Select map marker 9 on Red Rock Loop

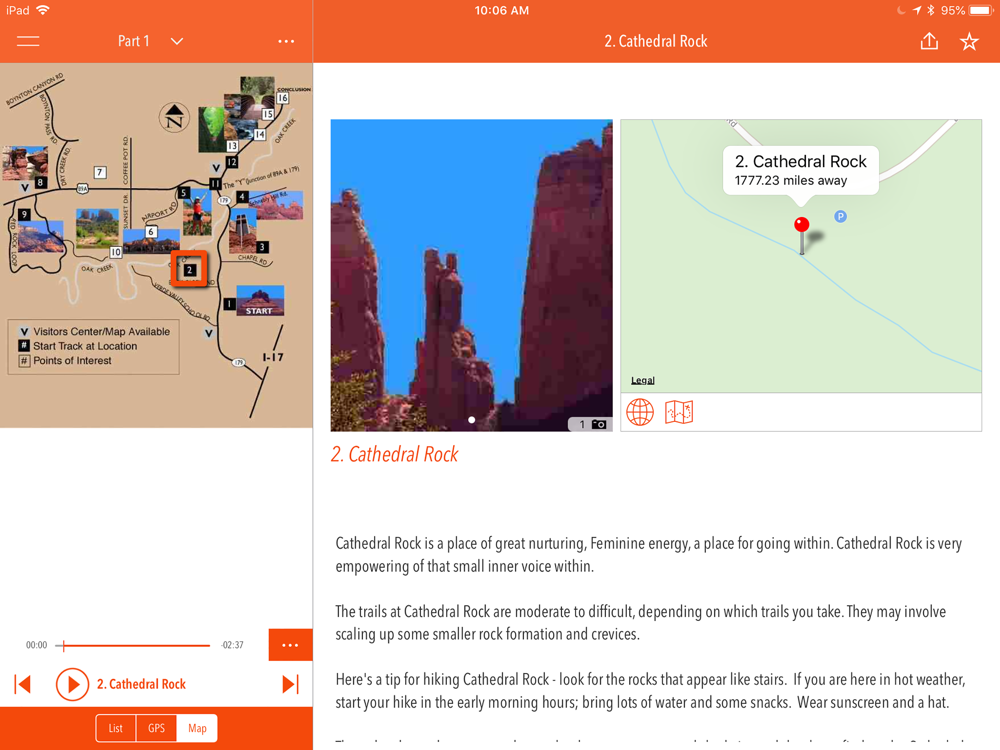[24, 214]
